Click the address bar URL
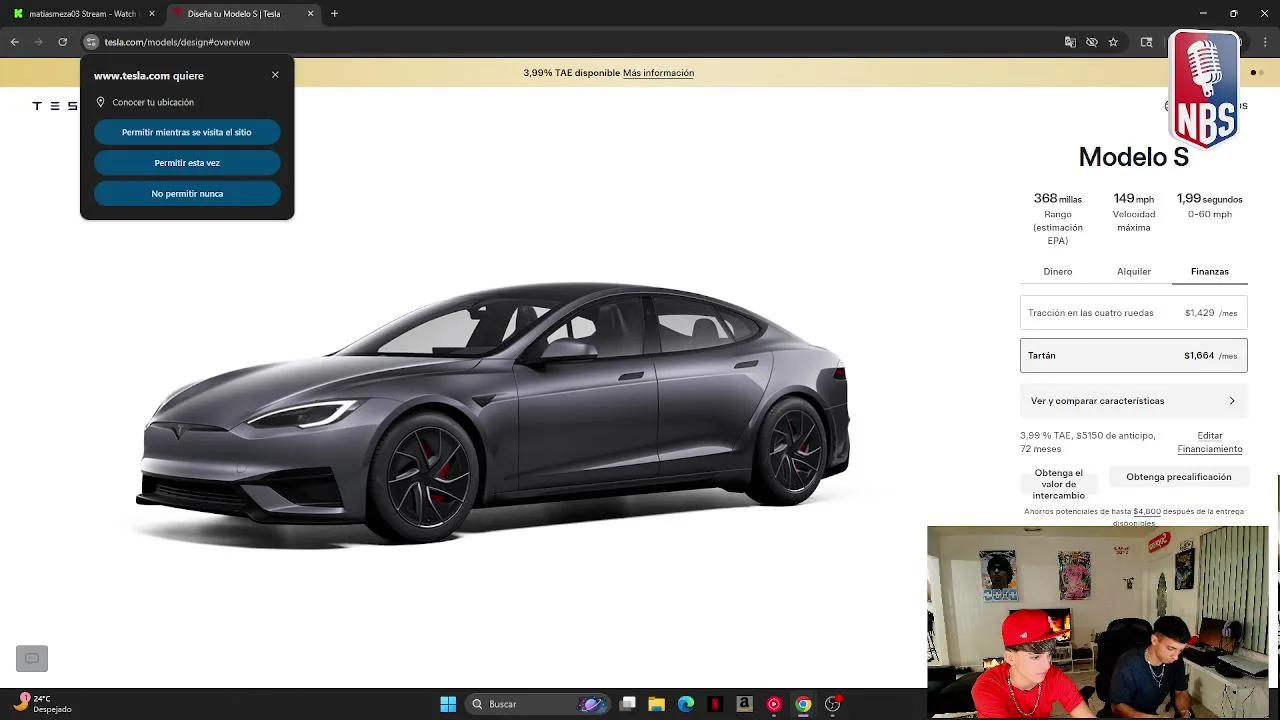 177,42
